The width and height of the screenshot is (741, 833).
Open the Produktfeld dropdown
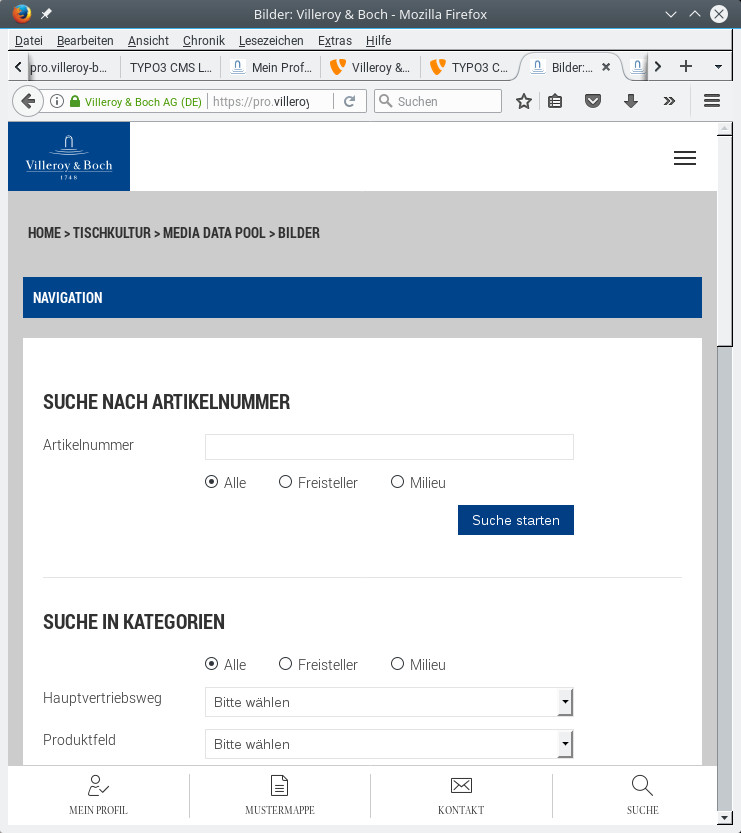(x=389, y=744)
